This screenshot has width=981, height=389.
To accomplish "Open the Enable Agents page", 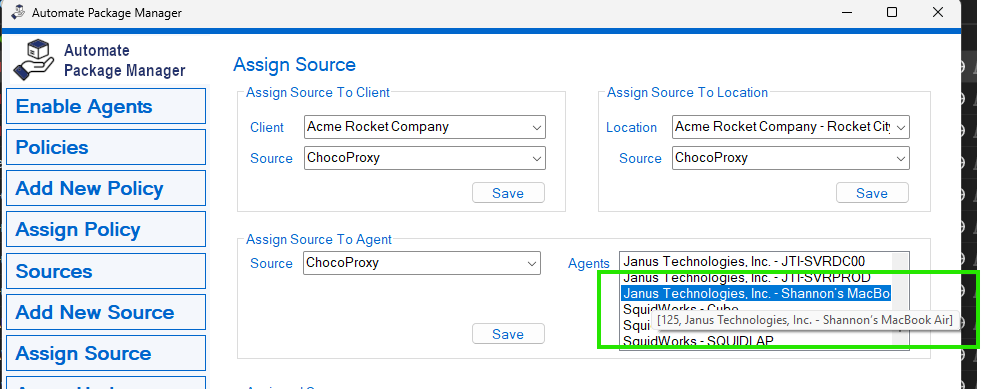I will click(x=106, y=106).
